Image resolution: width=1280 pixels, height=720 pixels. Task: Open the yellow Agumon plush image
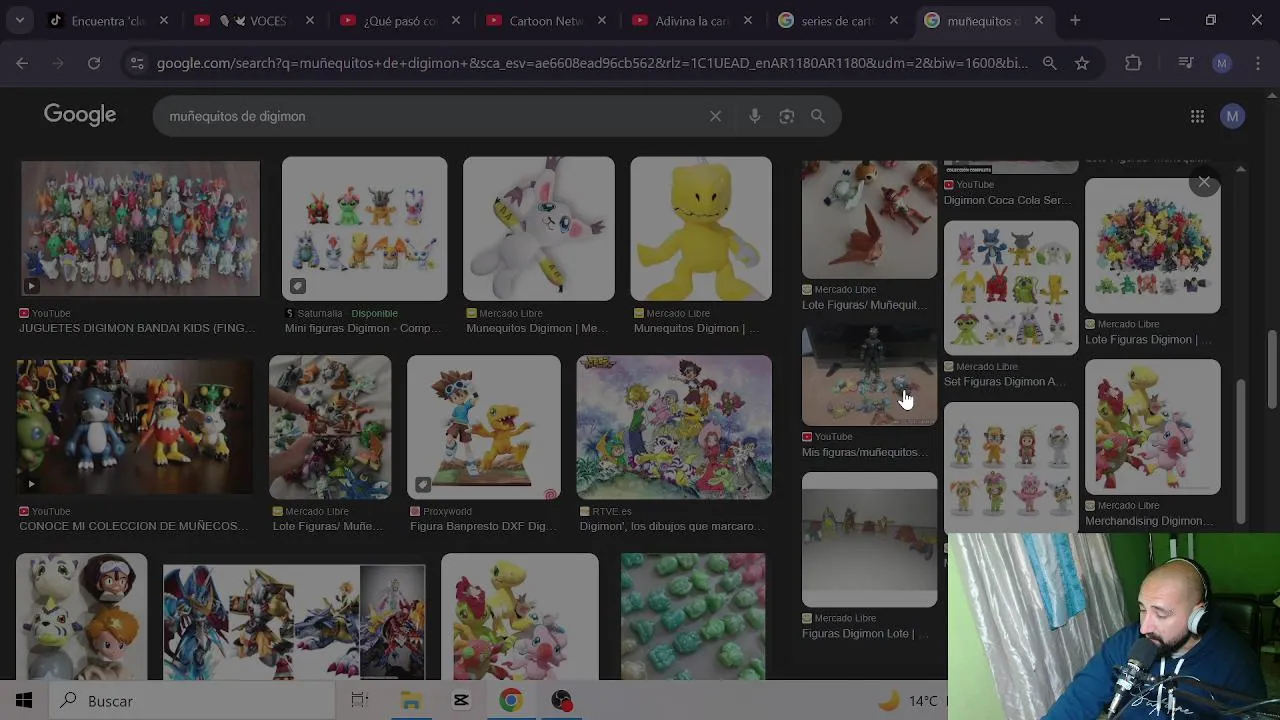click(701, 228)
